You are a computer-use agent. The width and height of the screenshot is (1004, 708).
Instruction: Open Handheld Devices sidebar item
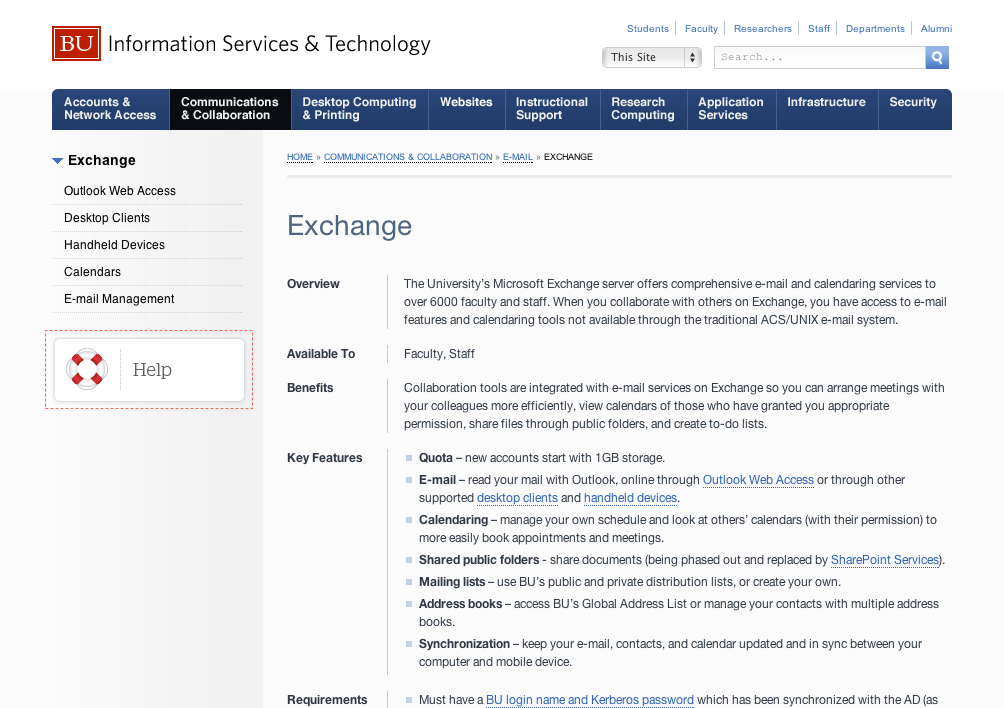point(114,245)
